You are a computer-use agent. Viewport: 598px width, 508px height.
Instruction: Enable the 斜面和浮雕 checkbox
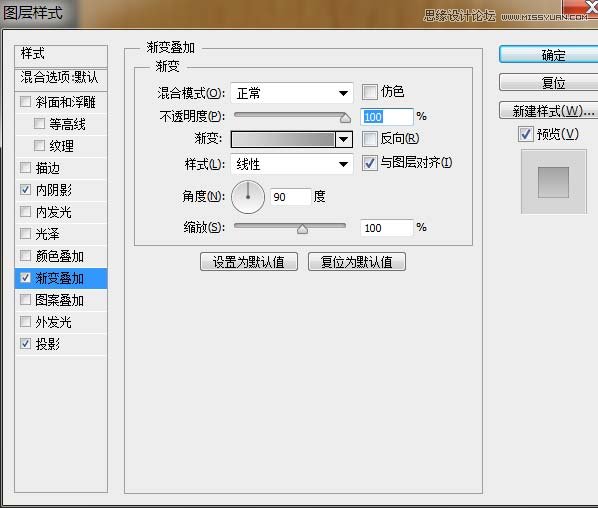click(x=26, y=101)
